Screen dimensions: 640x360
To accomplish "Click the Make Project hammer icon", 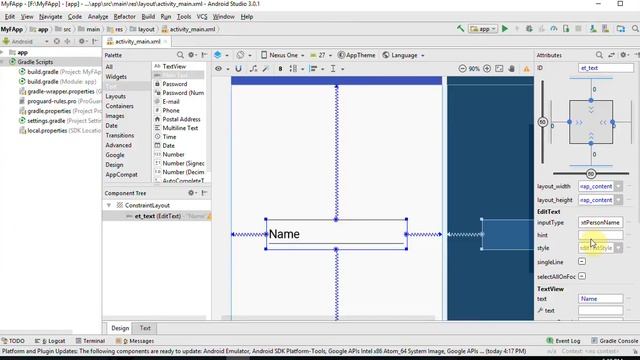I will 460,29.
